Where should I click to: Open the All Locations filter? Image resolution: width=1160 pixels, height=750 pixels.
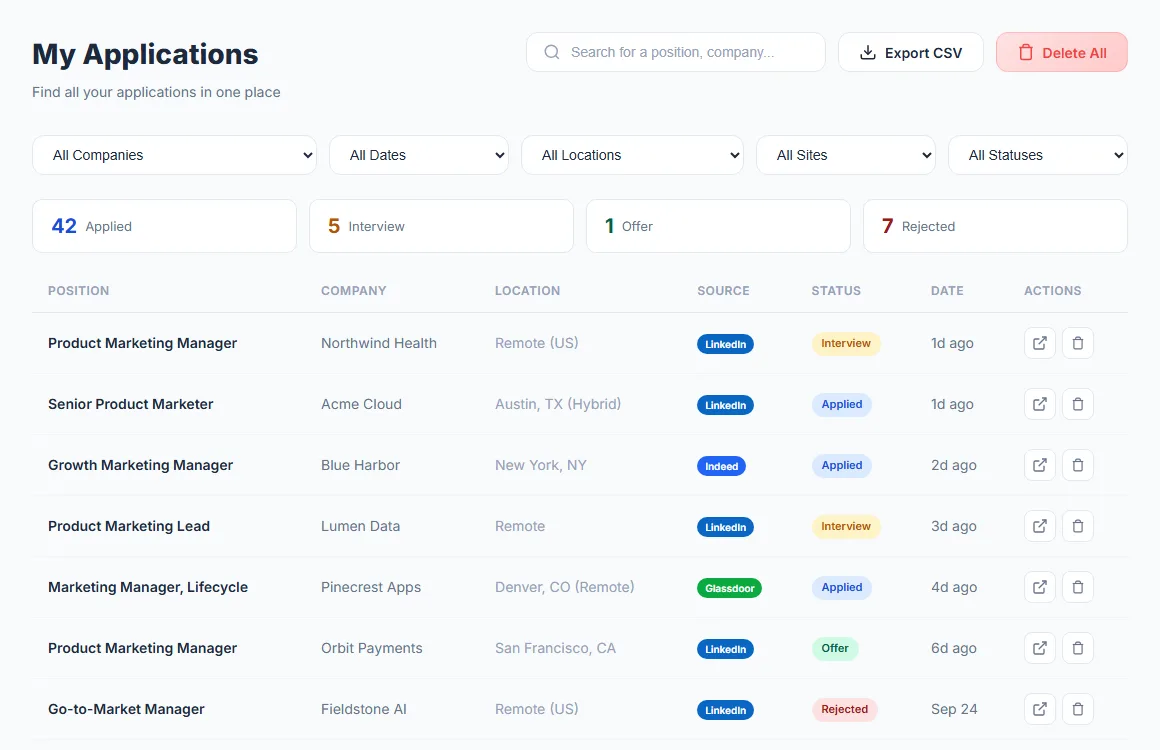[x=633, y=155]
